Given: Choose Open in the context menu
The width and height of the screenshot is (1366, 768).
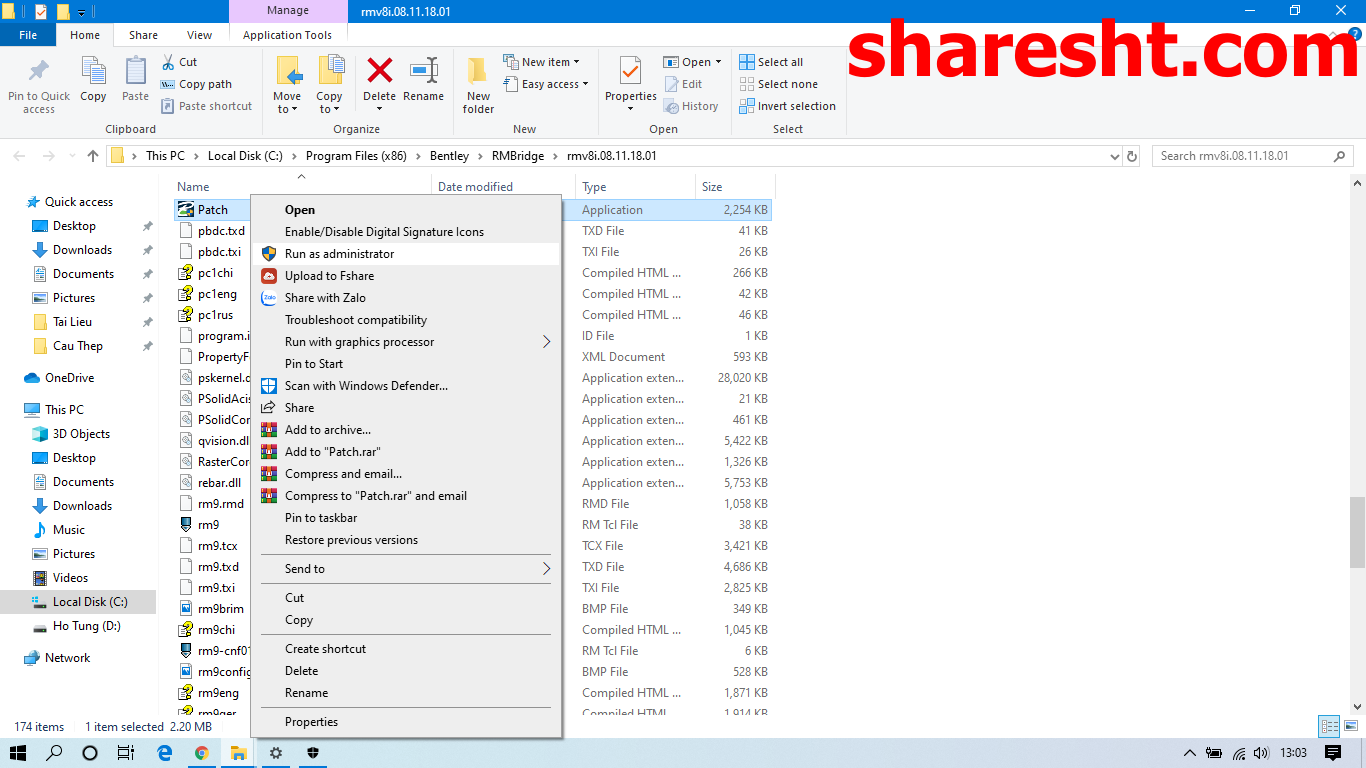Looking at the screenshot, I should pos(405,210).
